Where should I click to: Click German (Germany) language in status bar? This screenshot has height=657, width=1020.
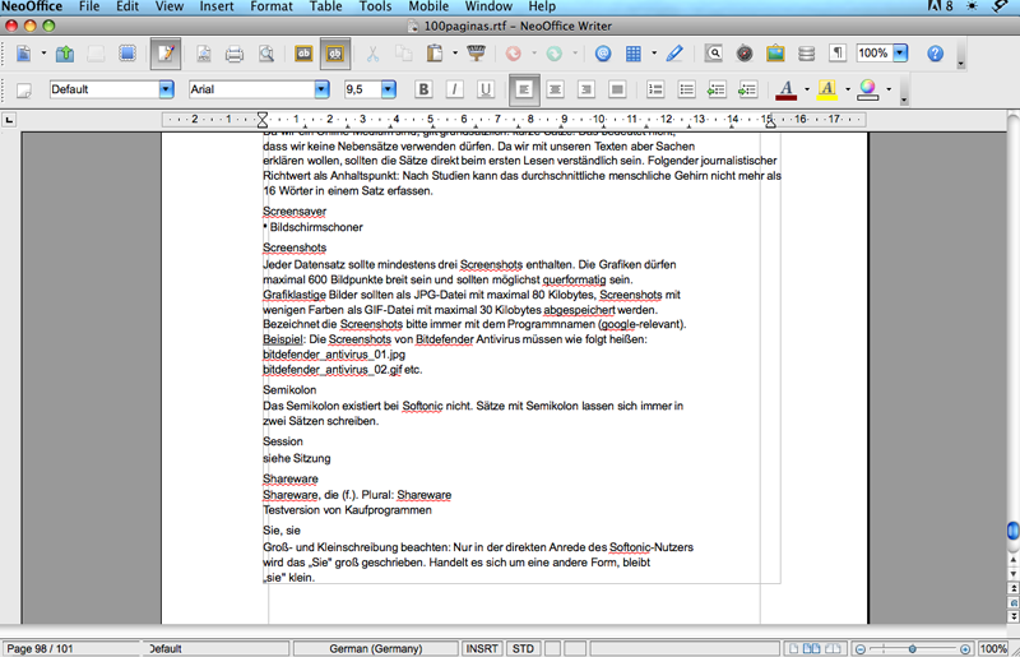pyautogui.click(x=375, y=649)
